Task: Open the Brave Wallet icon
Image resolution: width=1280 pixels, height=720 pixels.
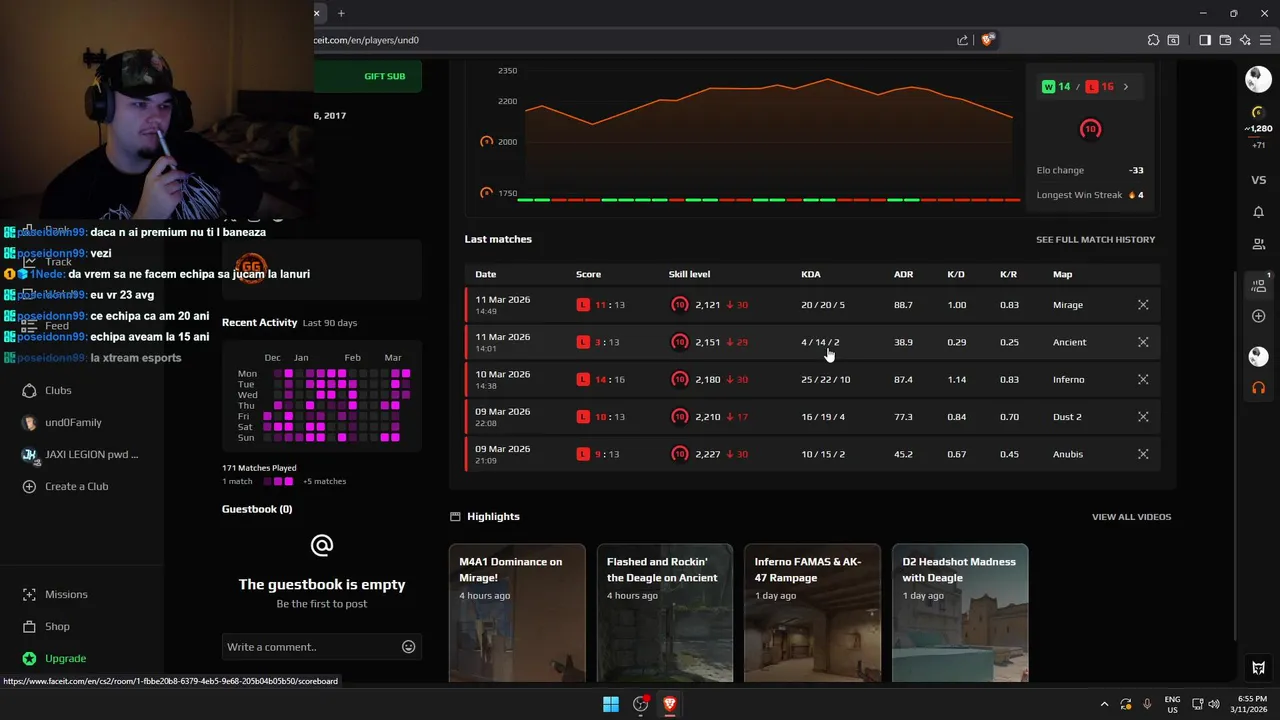Action: 1225,40
